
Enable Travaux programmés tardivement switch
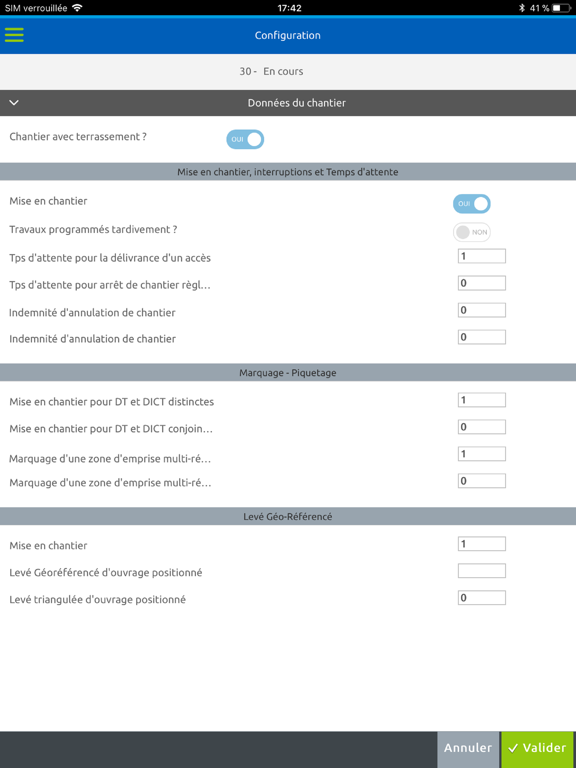[x=472, y=232]
